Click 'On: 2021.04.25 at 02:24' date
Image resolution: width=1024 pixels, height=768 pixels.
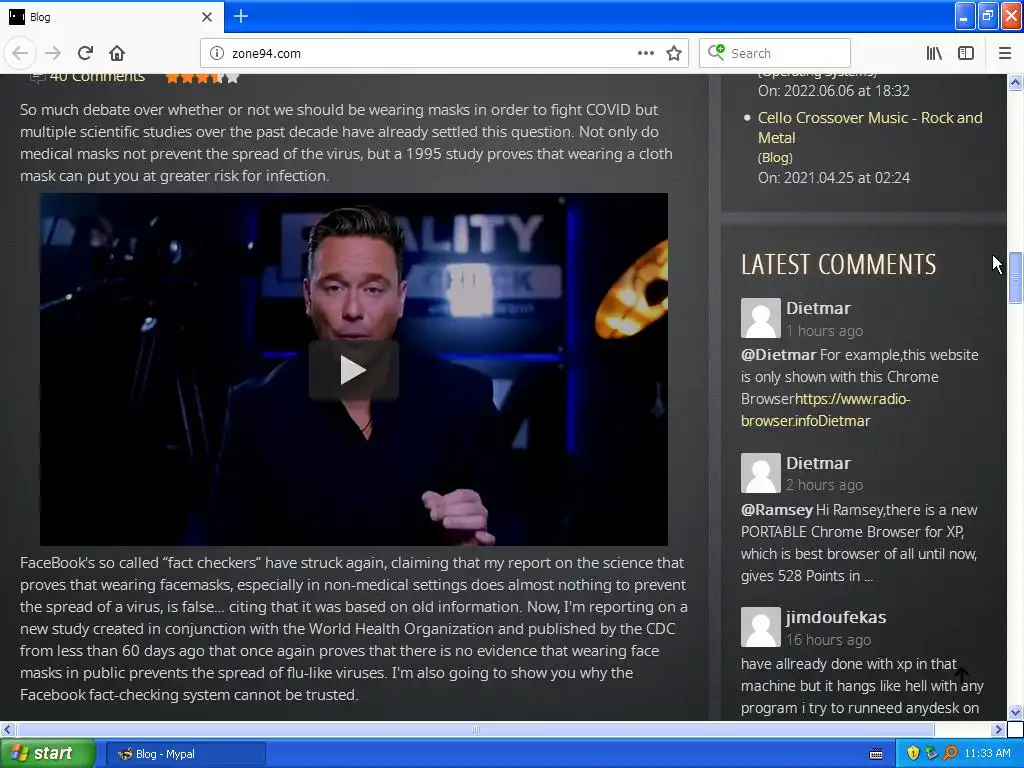pos(834,178)
